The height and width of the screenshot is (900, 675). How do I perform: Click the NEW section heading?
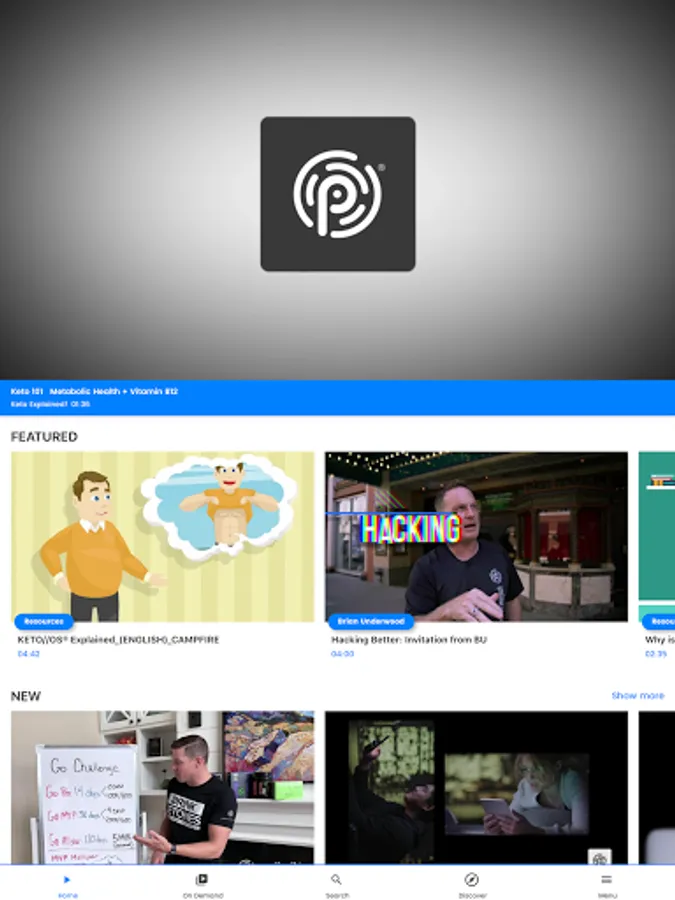tap(26, 696)
